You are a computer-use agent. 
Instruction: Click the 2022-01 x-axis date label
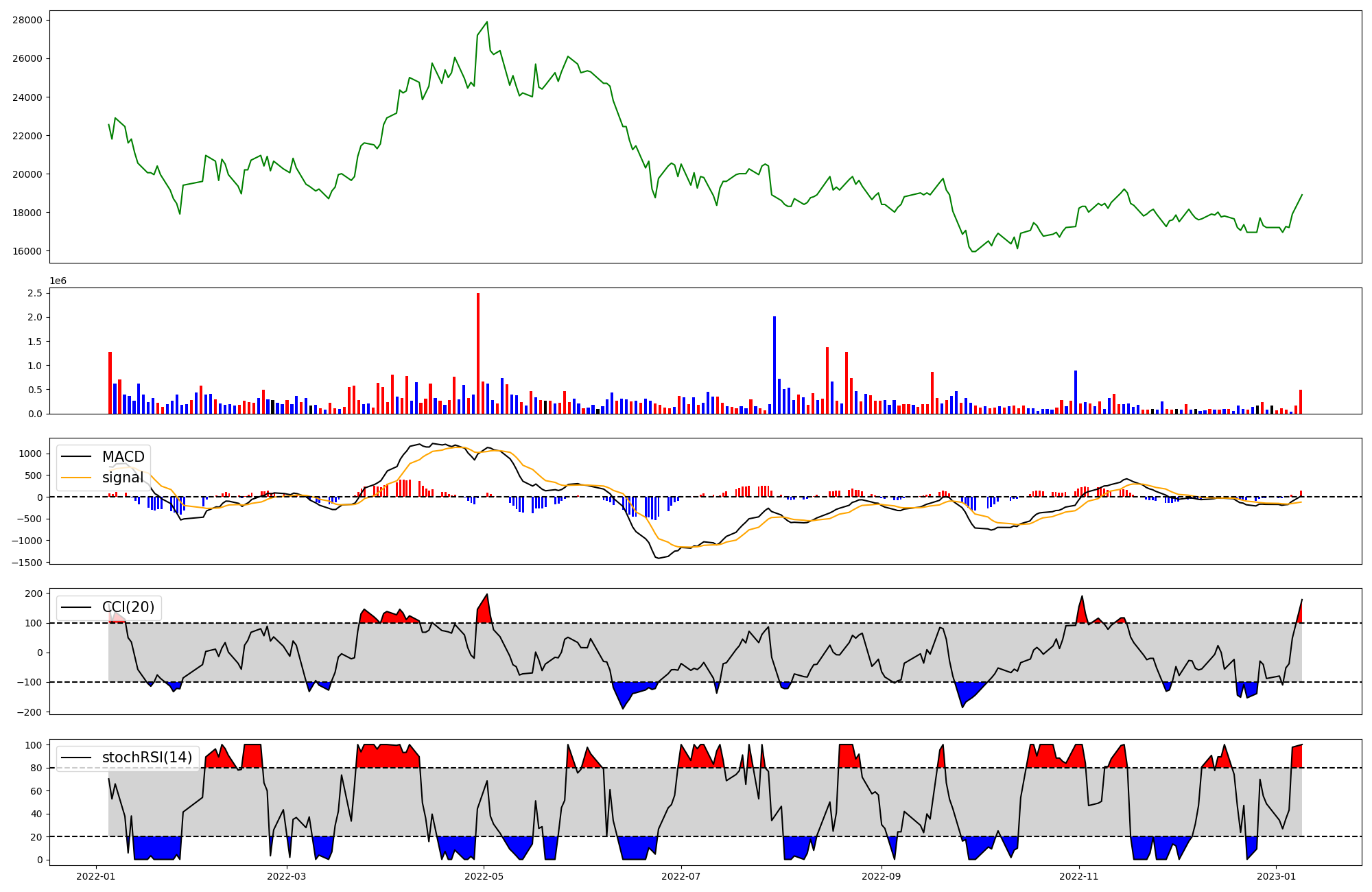[95, 876]
